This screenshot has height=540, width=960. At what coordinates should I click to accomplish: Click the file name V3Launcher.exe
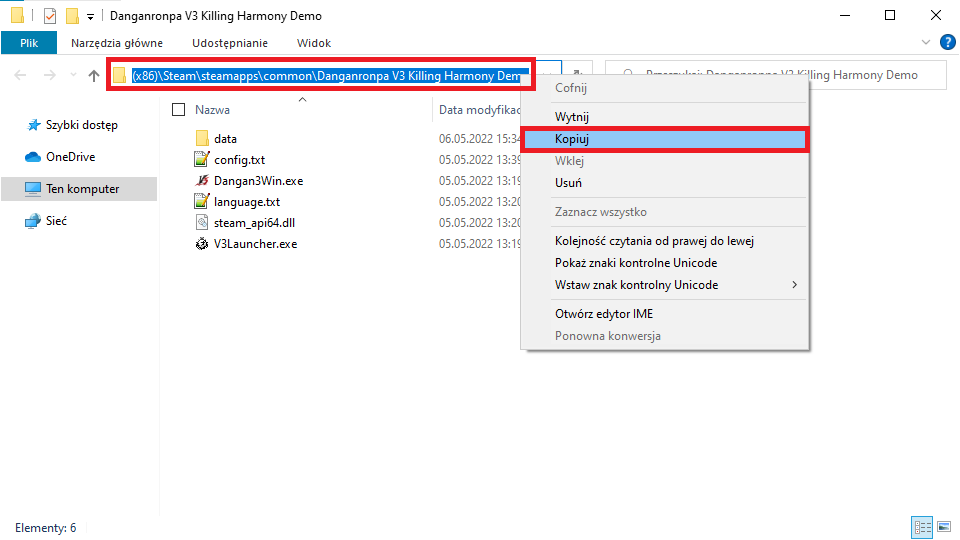point(255,244)
